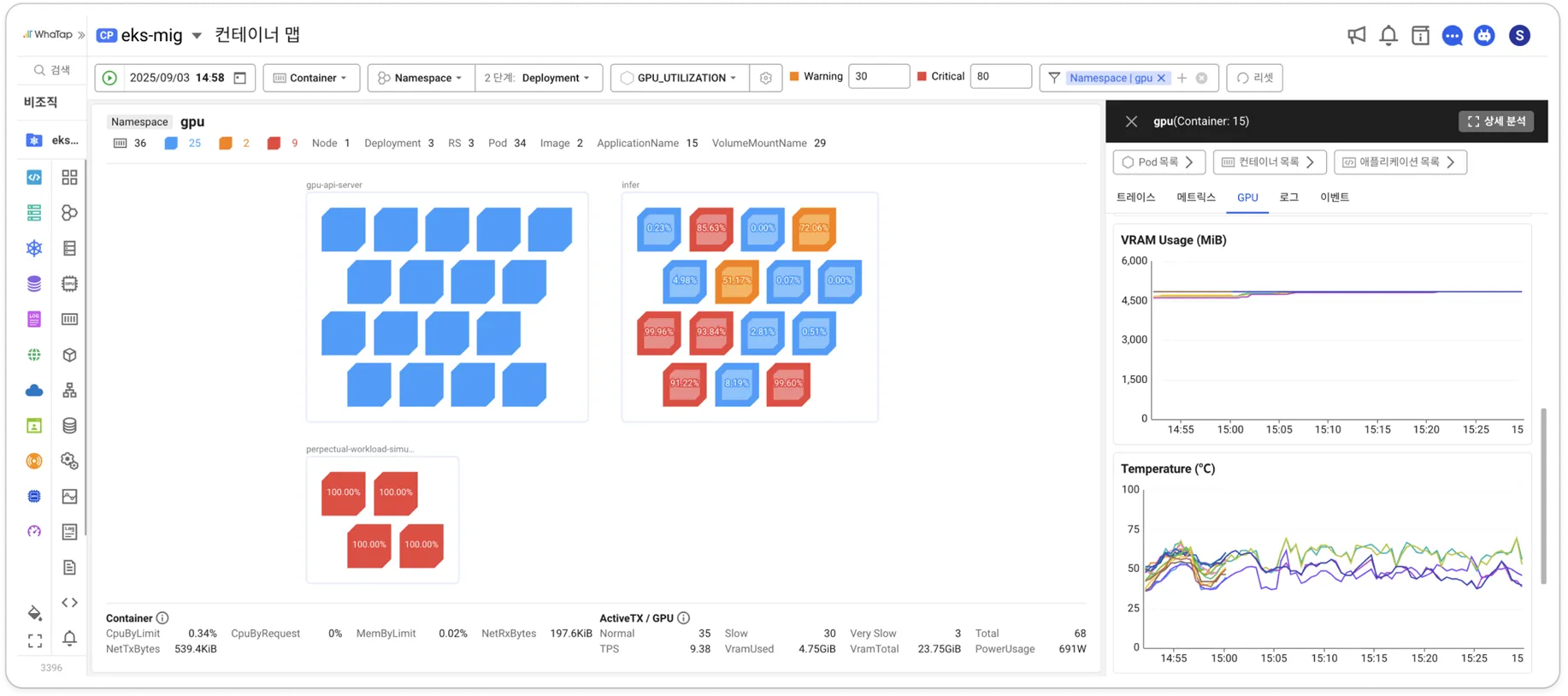Open the network topology icon in submenu
Image resolution: width=1568 pixels, height=696 pixels.
pos(69,390)
